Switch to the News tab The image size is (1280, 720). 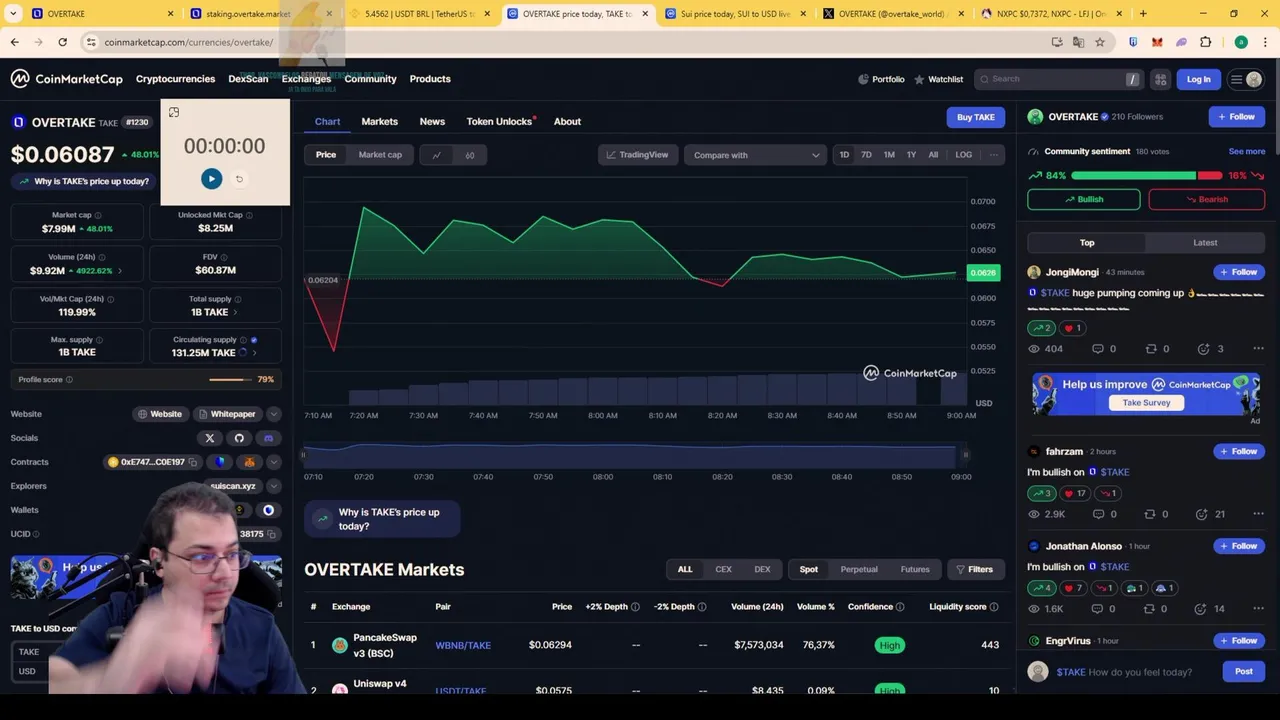[x=432, y=121]
